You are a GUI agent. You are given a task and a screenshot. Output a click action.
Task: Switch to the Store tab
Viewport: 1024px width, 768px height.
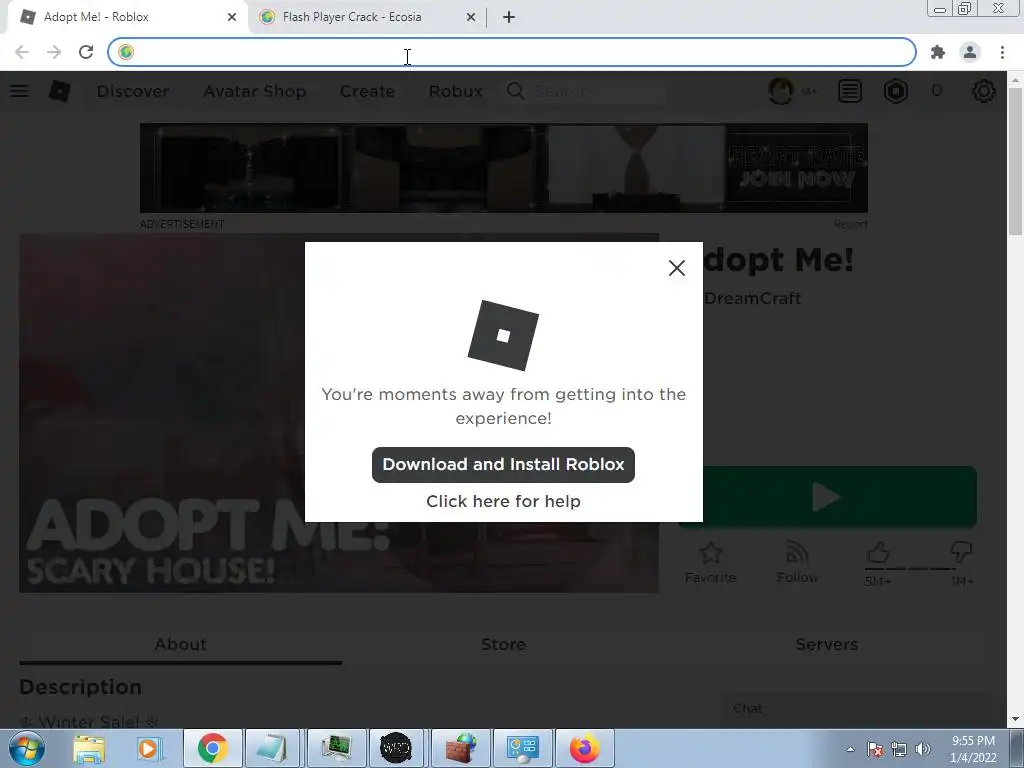[x=503, y=644]
